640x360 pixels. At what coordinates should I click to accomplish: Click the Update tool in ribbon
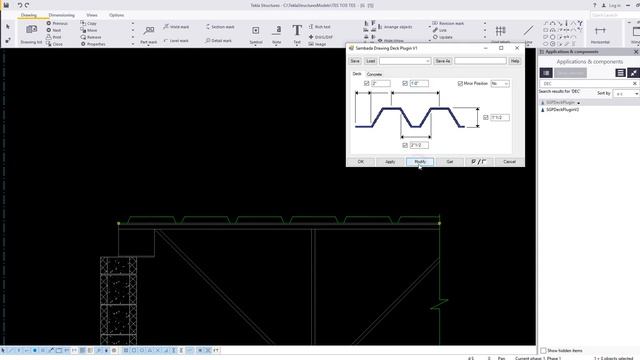coord(442,37)
